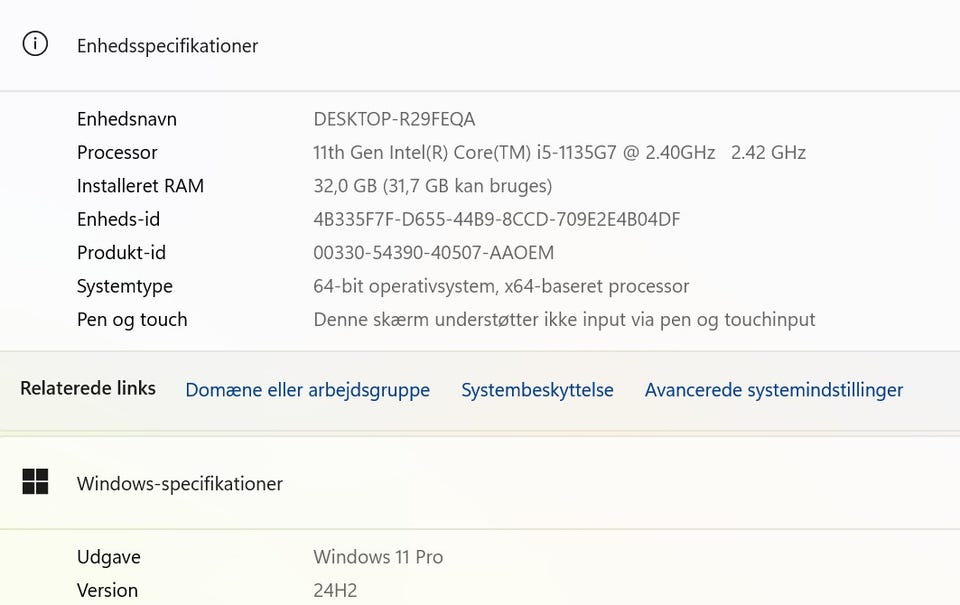Click the Systemtype label
This screenshot has height=605, width=960.
tap(125, 287)
